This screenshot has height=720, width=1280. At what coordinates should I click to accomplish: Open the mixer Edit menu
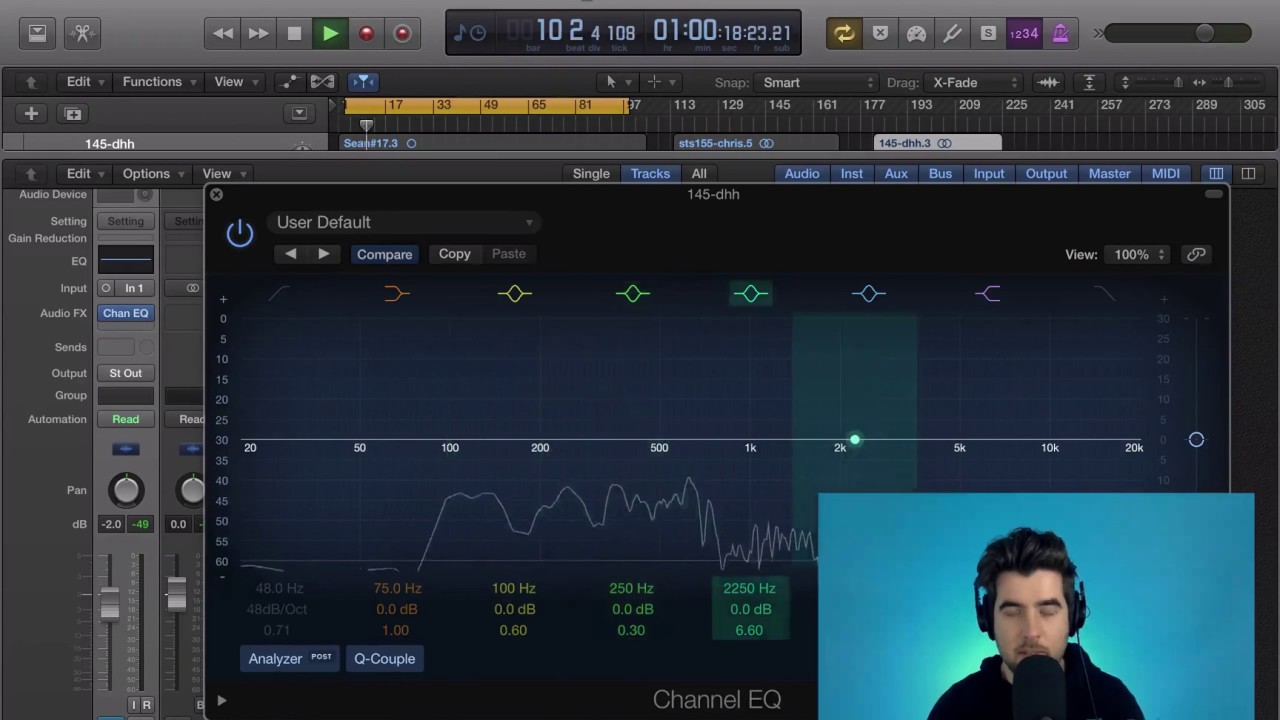pos(84,174)
